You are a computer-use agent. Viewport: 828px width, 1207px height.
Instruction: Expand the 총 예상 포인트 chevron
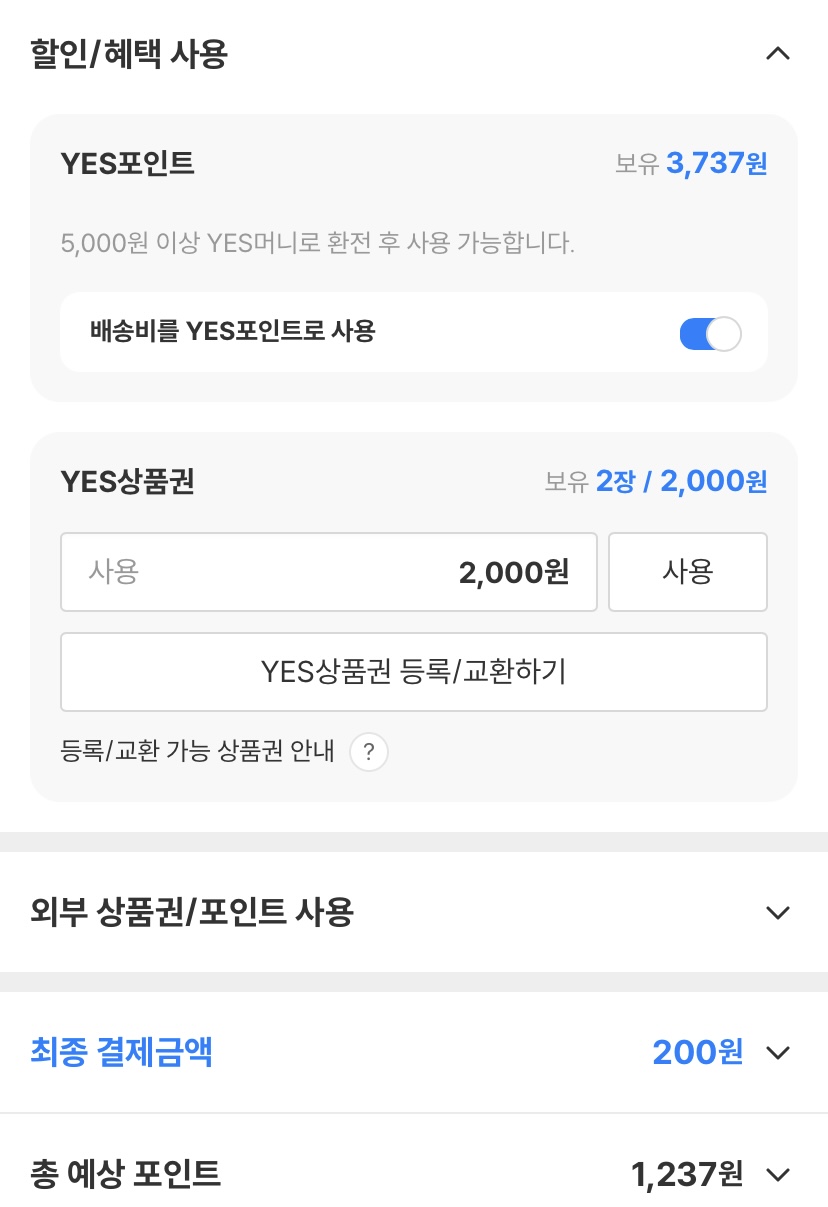click(777, 1174)
